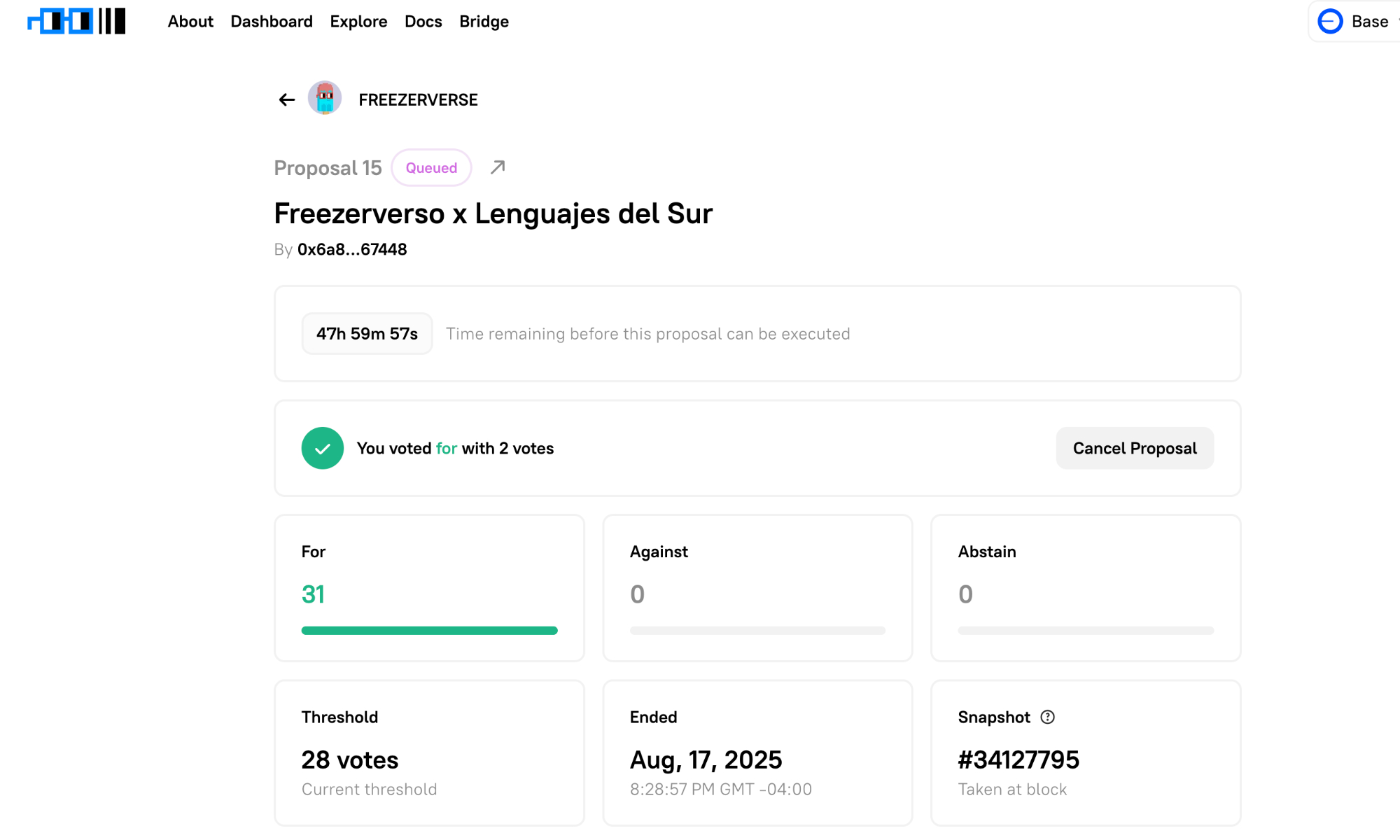Click the FREEZERVERSE DAO name

[x=418, y=100]
